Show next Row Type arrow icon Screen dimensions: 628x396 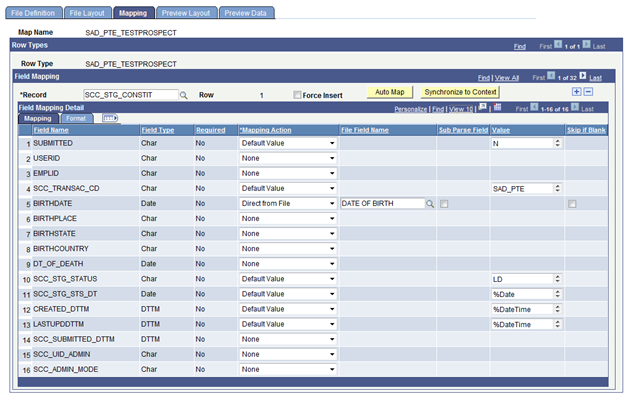(586, 44)
